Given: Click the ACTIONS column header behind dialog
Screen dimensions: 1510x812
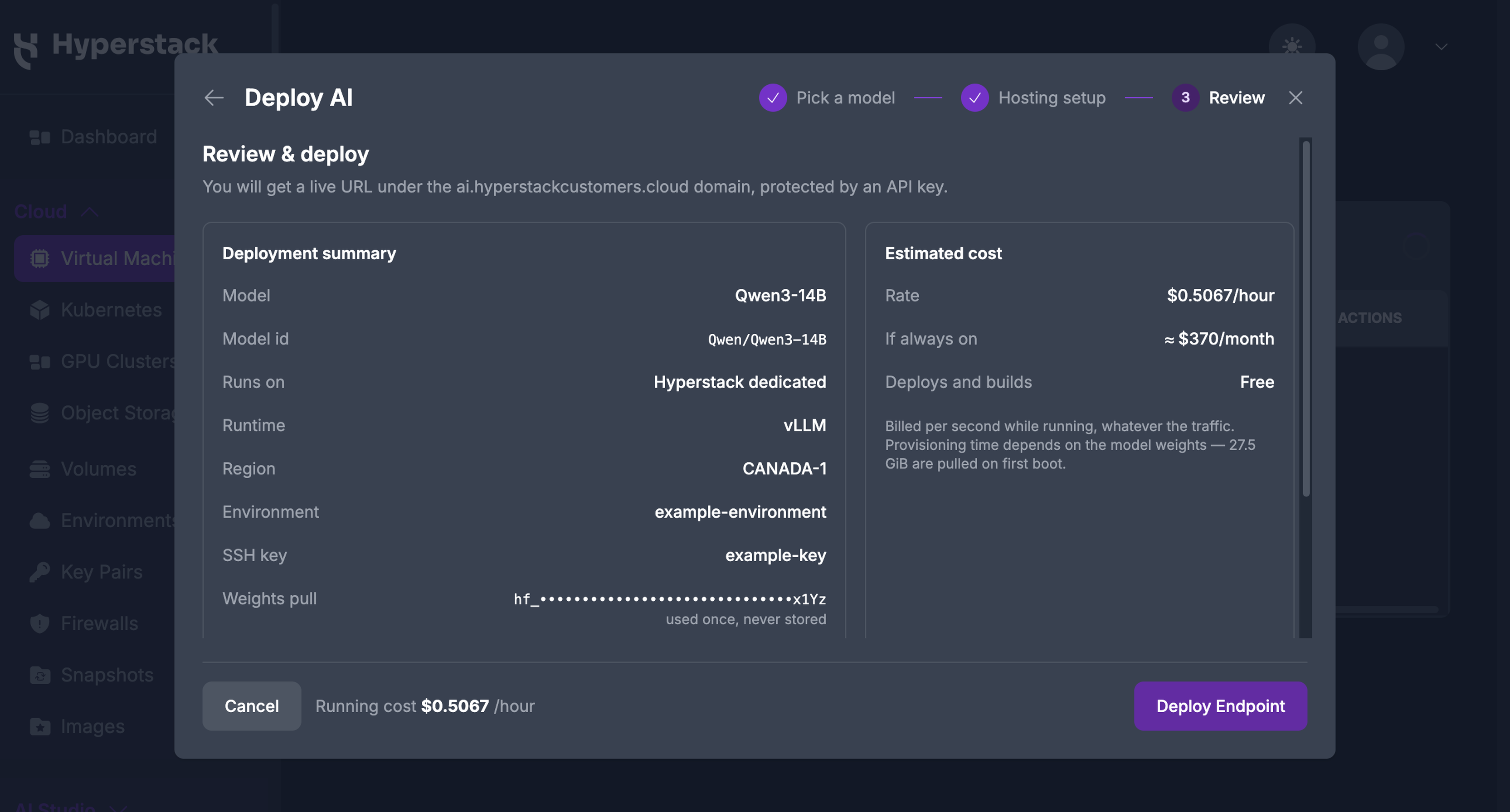Looking at the screenshot, I should (1369, 318).
